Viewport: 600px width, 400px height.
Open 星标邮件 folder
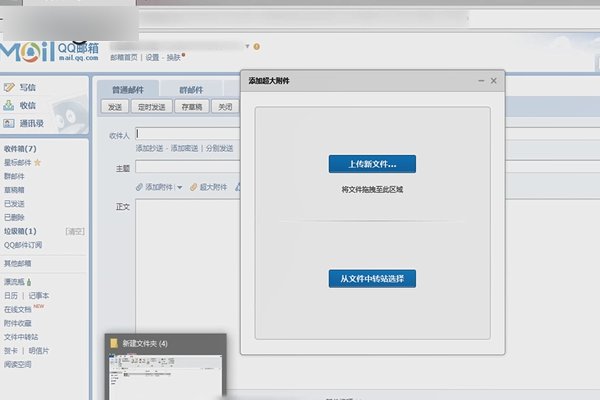click(x=18, y=163)
